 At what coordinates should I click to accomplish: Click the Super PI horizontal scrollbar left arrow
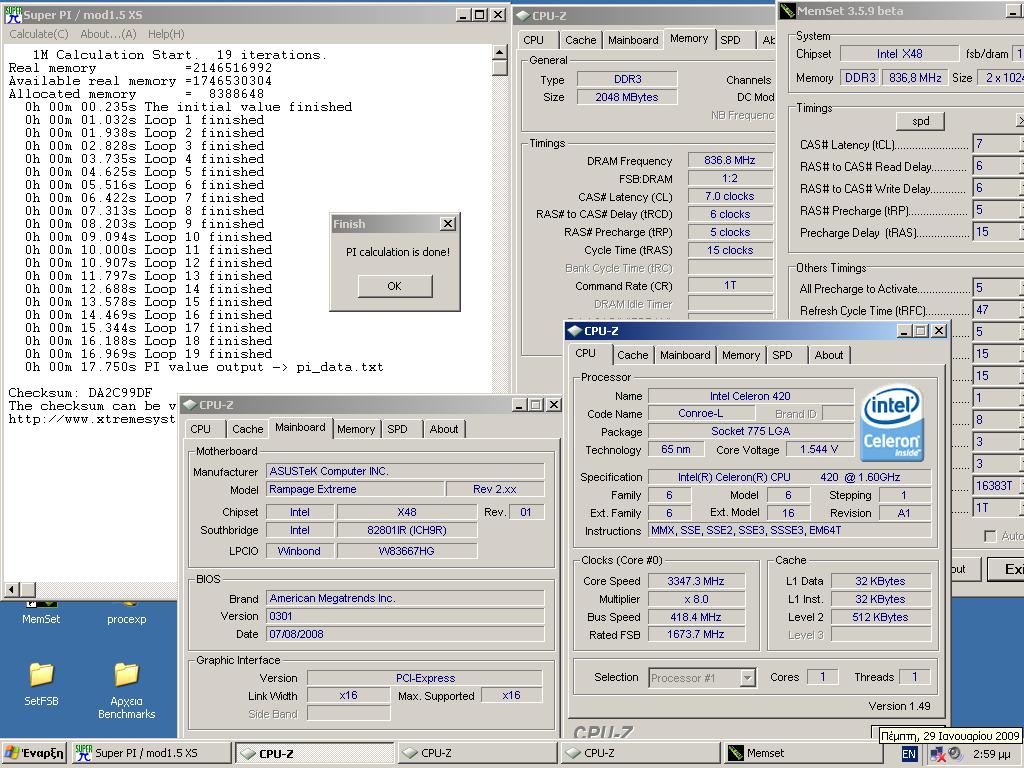[x=11, y=590]
